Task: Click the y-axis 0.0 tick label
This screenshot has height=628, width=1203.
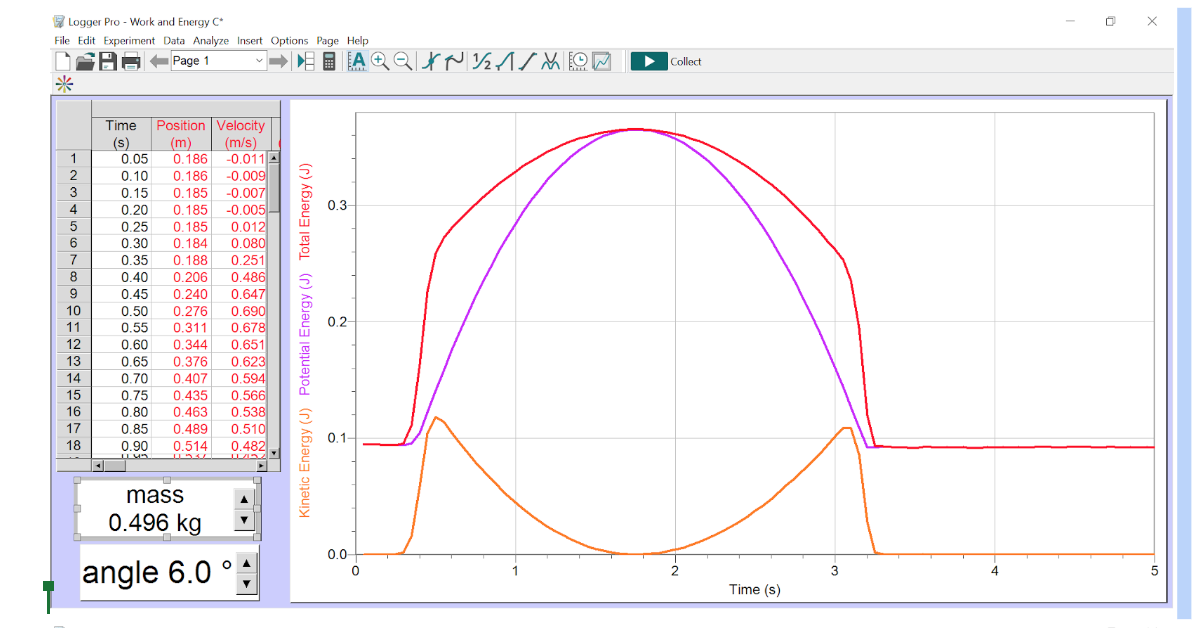Action: coord(337,554)
